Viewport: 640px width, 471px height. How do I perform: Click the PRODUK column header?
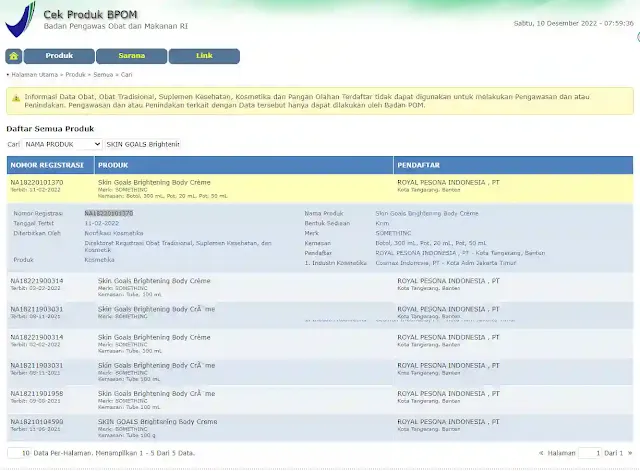click(x=244, y=165)
